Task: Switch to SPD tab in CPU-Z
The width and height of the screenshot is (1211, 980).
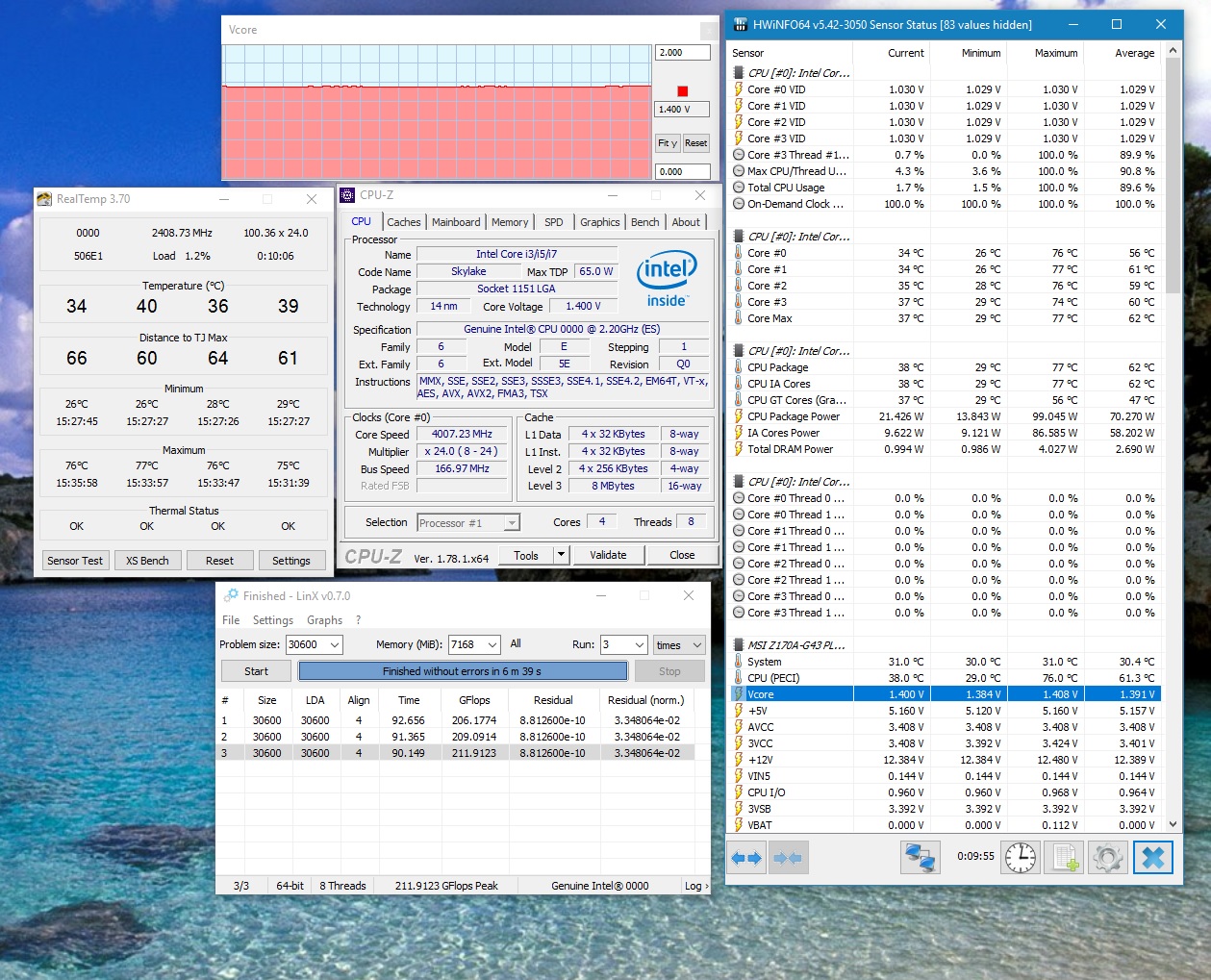Action: tap(554, 222)
